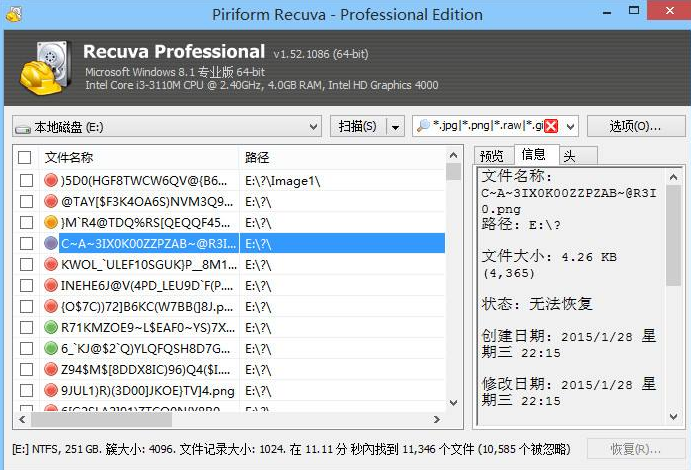691x470 pixels.
Task: Click the green status dot of R71KMZOE9 file
Action: coord(51,327)
